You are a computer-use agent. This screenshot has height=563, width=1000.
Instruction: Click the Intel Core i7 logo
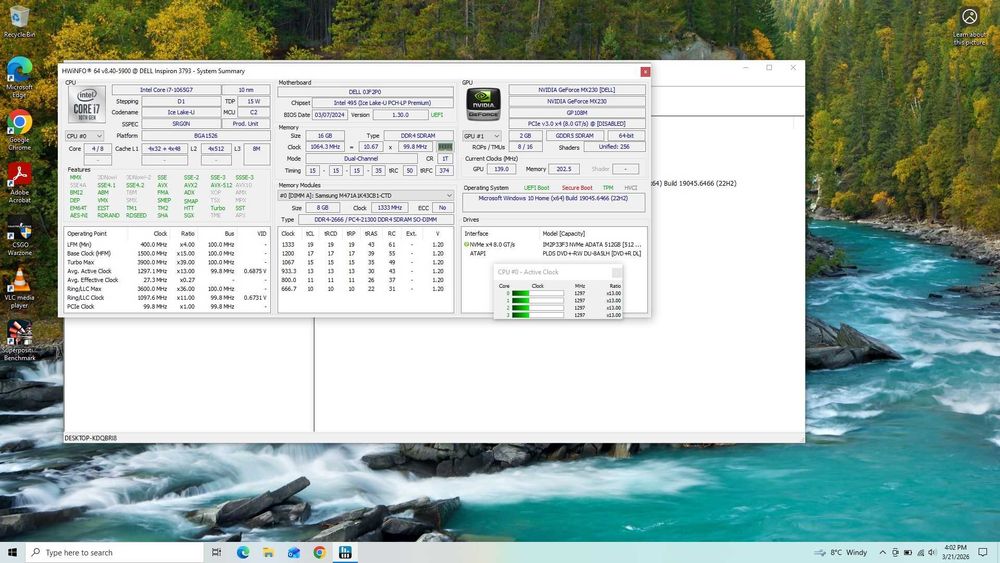[87, 104]
